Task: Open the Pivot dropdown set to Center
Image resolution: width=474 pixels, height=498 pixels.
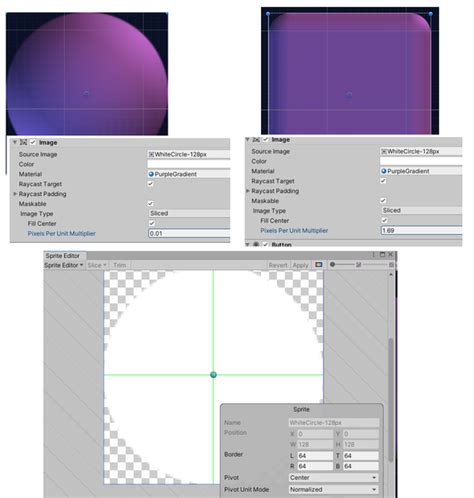Action: click(x=334, y=478)
